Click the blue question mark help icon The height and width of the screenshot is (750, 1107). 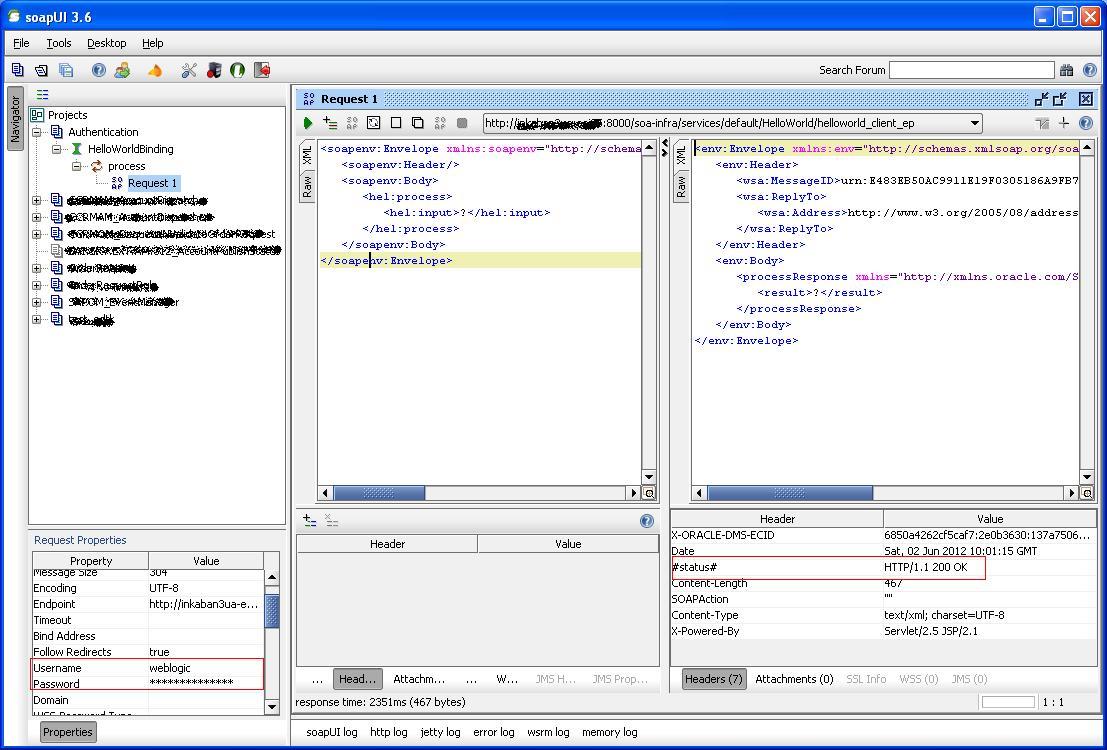coord(98,70)
